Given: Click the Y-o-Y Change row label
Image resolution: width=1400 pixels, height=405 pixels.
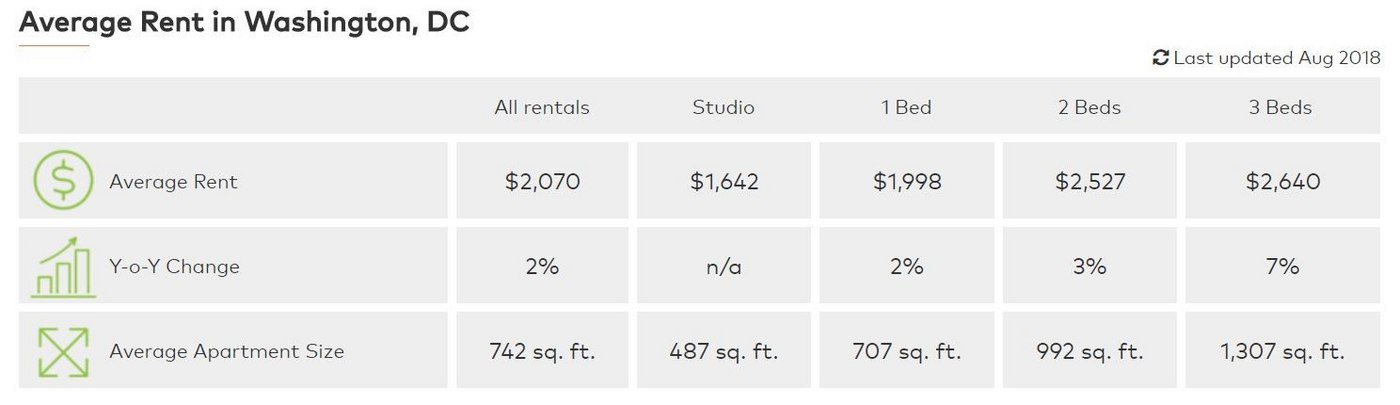Looking at the screenshot, I should click(x=174, y=267).
